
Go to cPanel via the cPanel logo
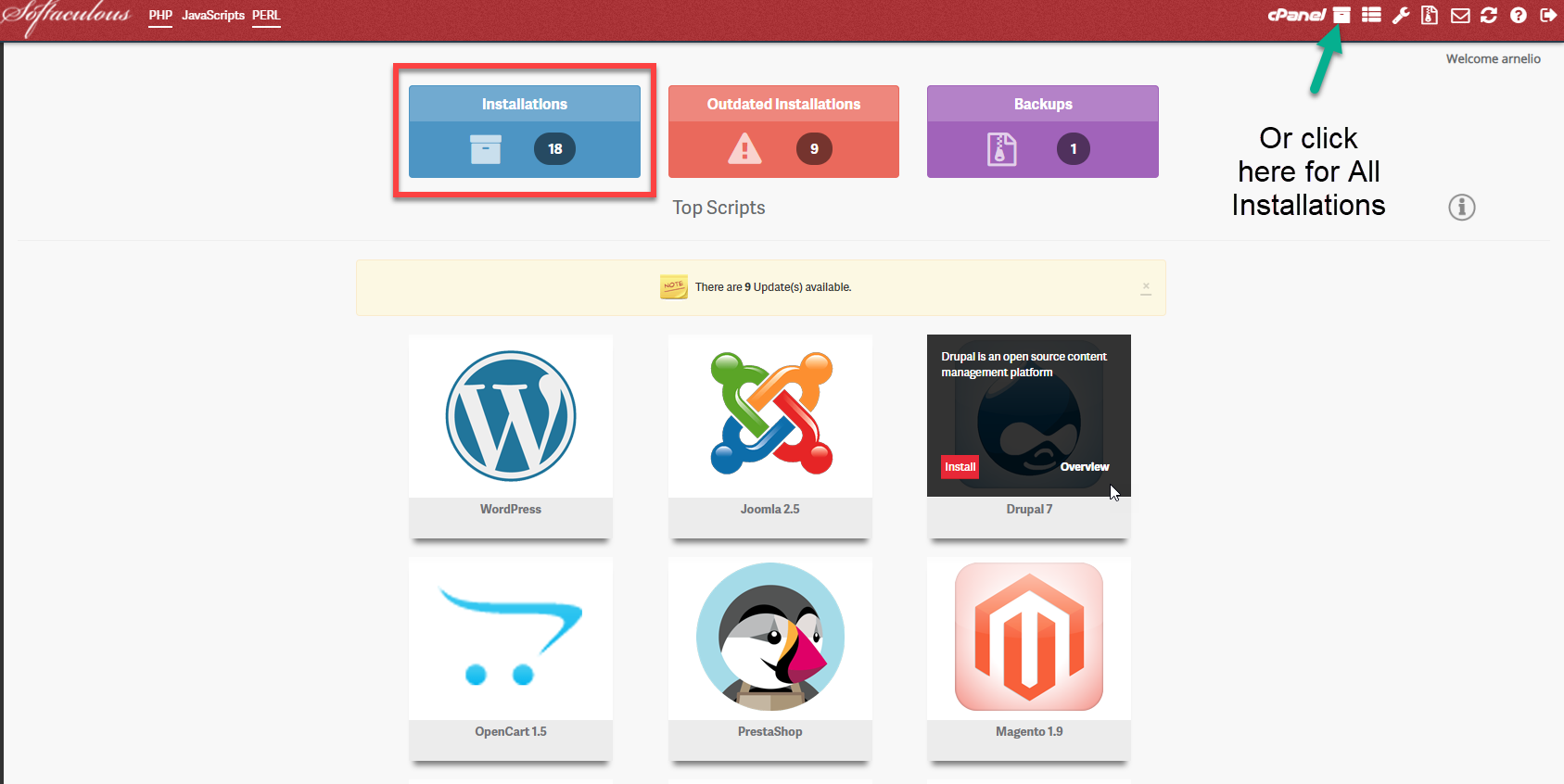coord(1296,15)
